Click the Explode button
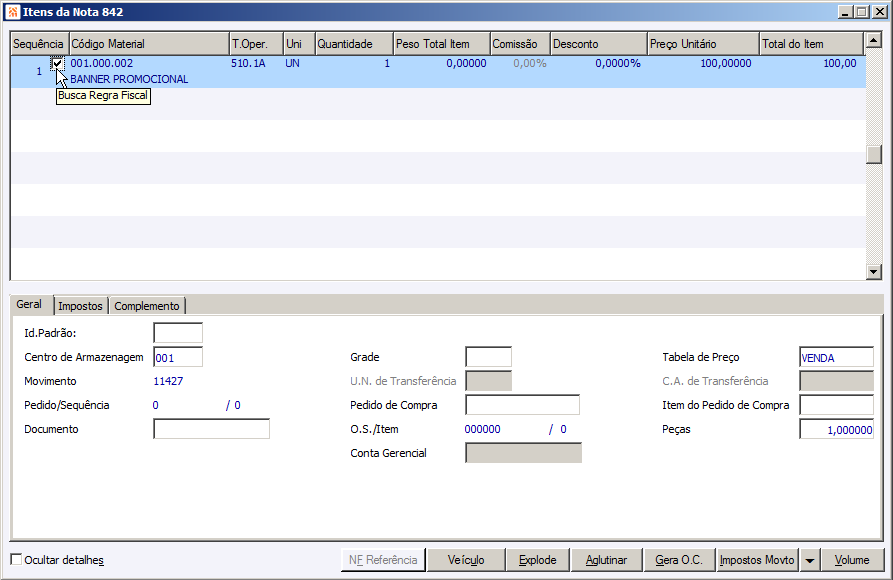Viewport: 893px width, 580px height. coord(538,560)
